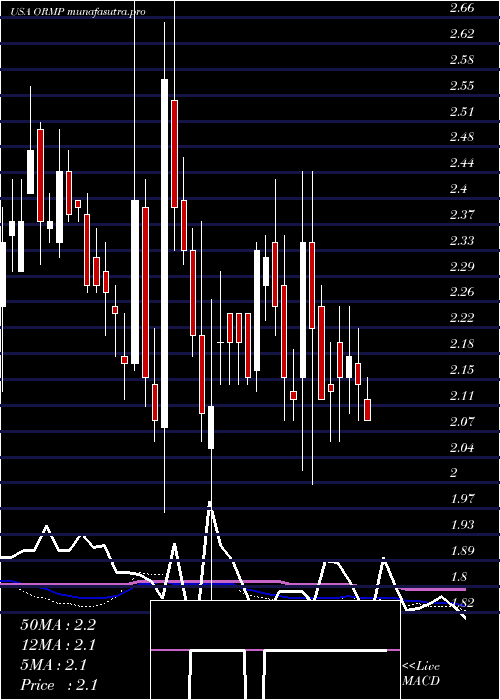Viewport: 500px width, 700px height.
Task: Select the 5MA : 2.1 readout
Action: coord(53,665)
